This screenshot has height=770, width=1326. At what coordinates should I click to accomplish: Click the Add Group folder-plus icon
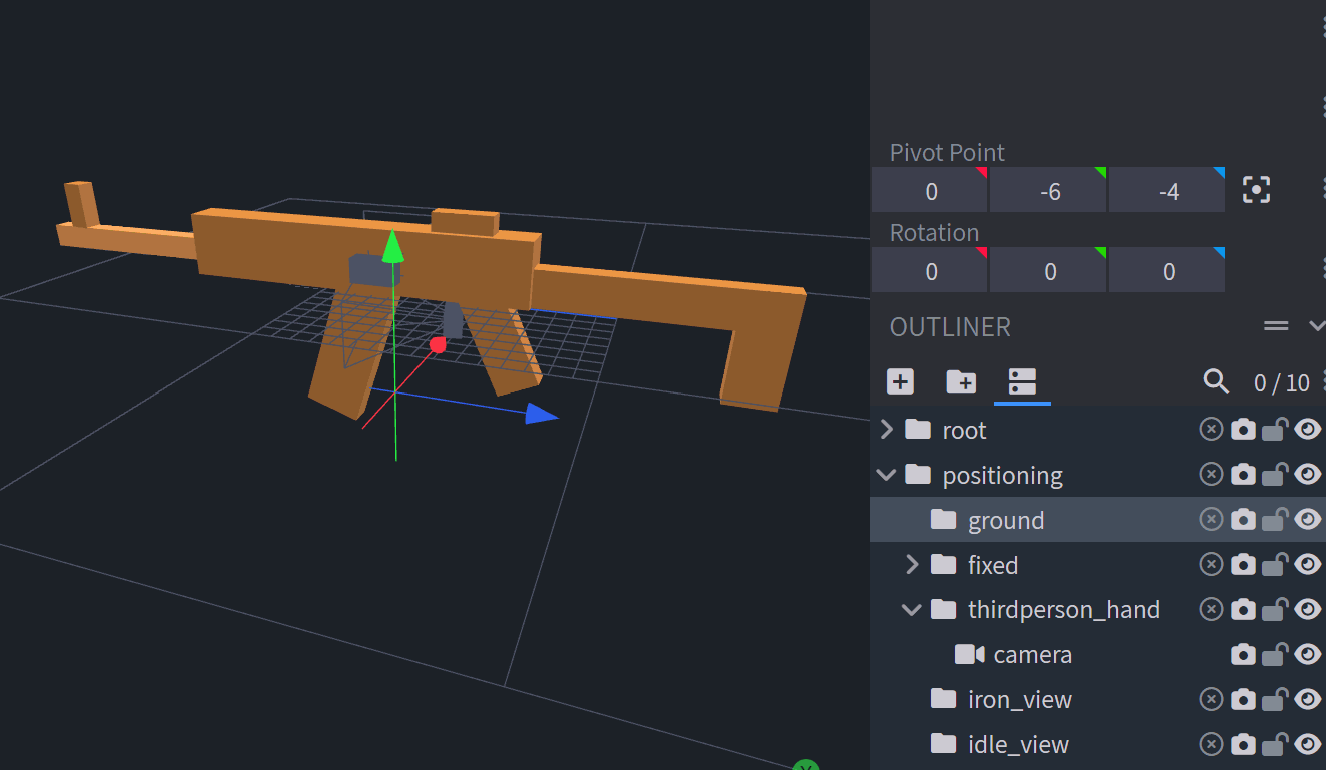(x=961, y=381)
